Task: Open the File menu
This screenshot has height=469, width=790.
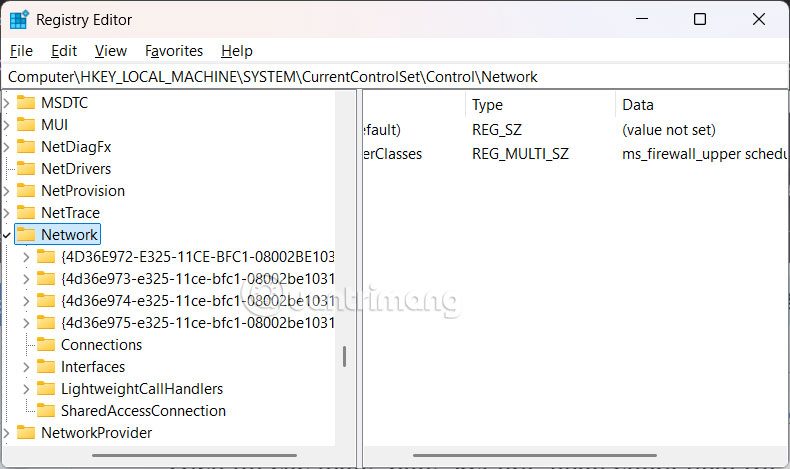Action: point(21,51)
